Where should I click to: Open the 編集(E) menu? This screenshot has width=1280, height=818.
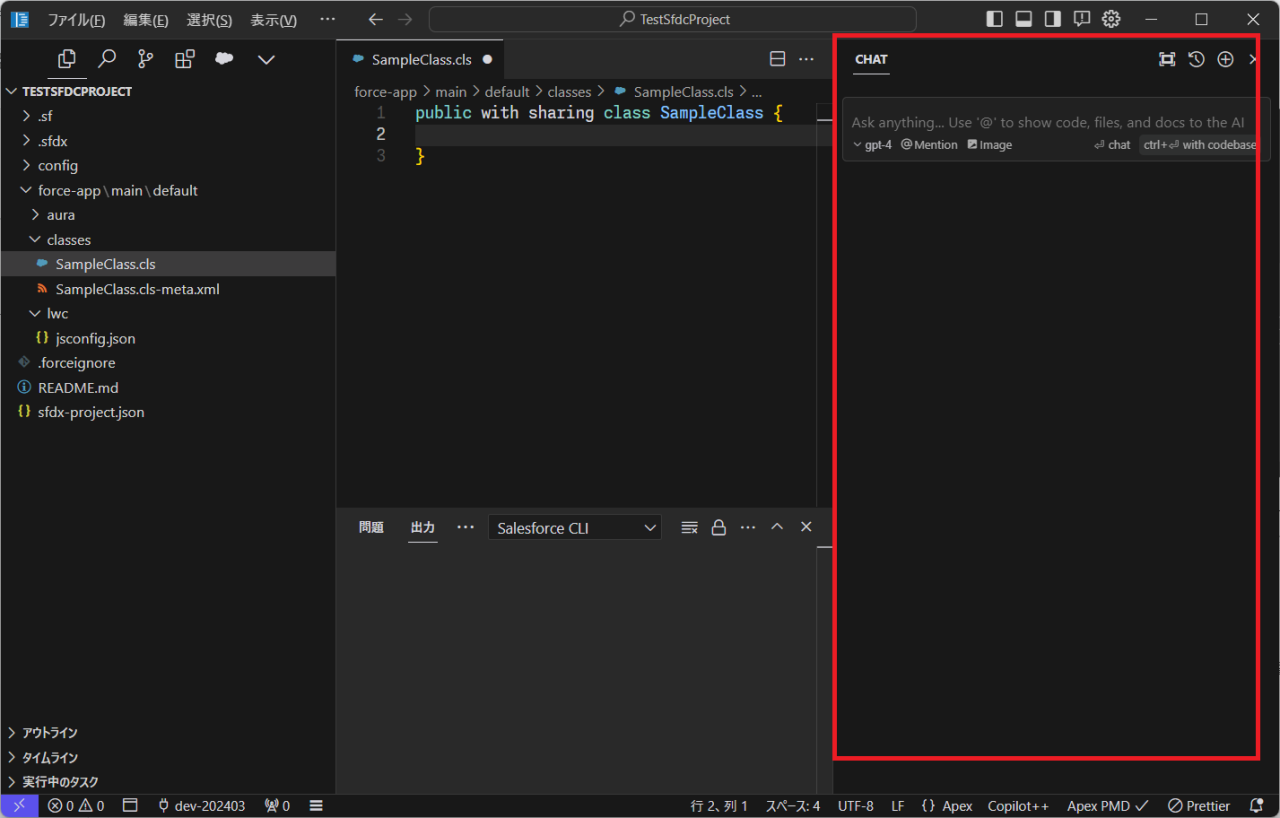pyautogui.click(x=146, y=20)
